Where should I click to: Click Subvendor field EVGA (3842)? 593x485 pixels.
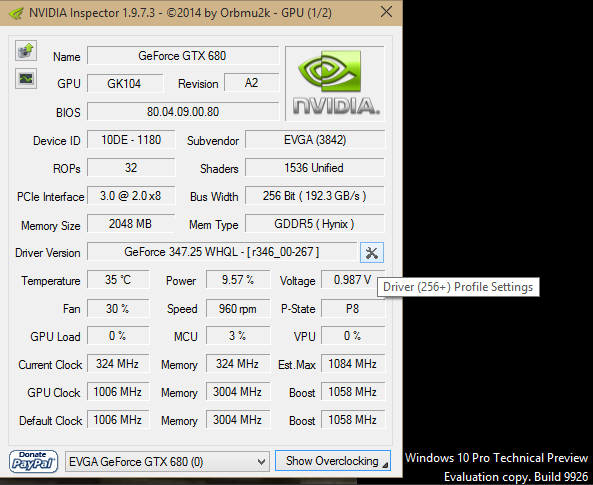point(315,140)
